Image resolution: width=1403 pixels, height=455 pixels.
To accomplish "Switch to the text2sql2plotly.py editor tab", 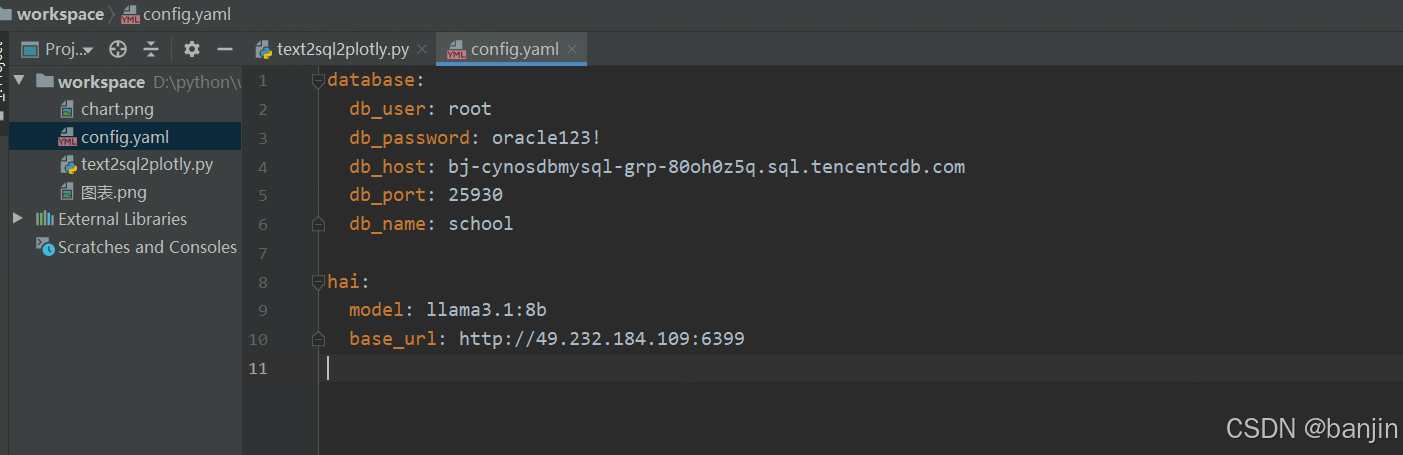I will coord(342,49).
